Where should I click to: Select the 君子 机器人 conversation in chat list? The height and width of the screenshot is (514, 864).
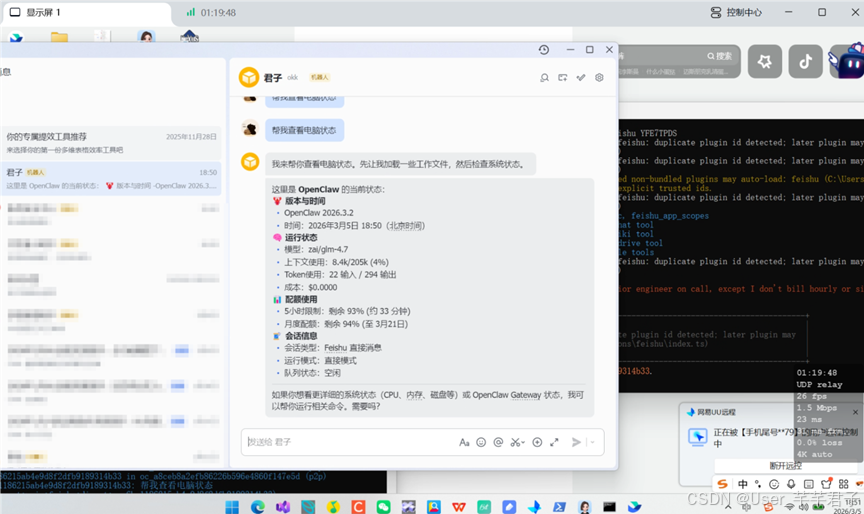point(111,178)
